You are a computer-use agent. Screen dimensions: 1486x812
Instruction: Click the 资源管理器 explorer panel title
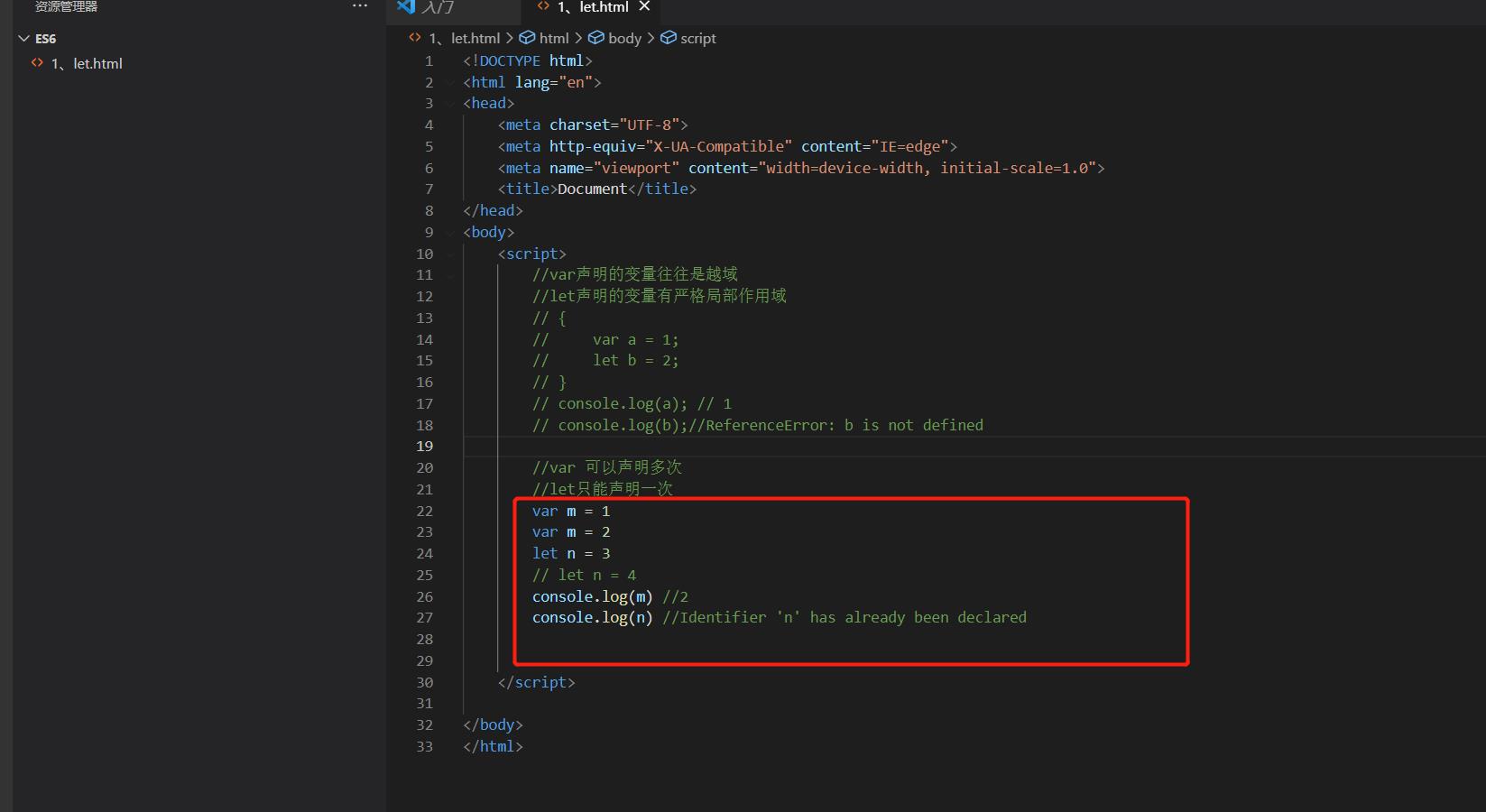pos(66,6)
